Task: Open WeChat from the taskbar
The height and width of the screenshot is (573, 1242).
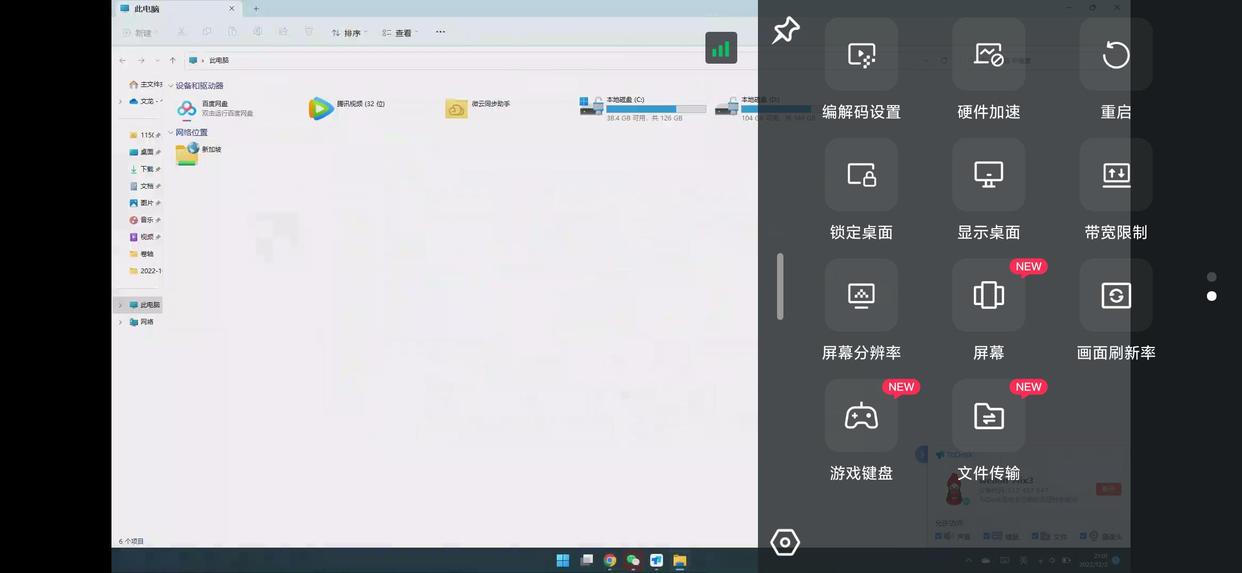Action: pyautogui.click(x=633, y=560)
